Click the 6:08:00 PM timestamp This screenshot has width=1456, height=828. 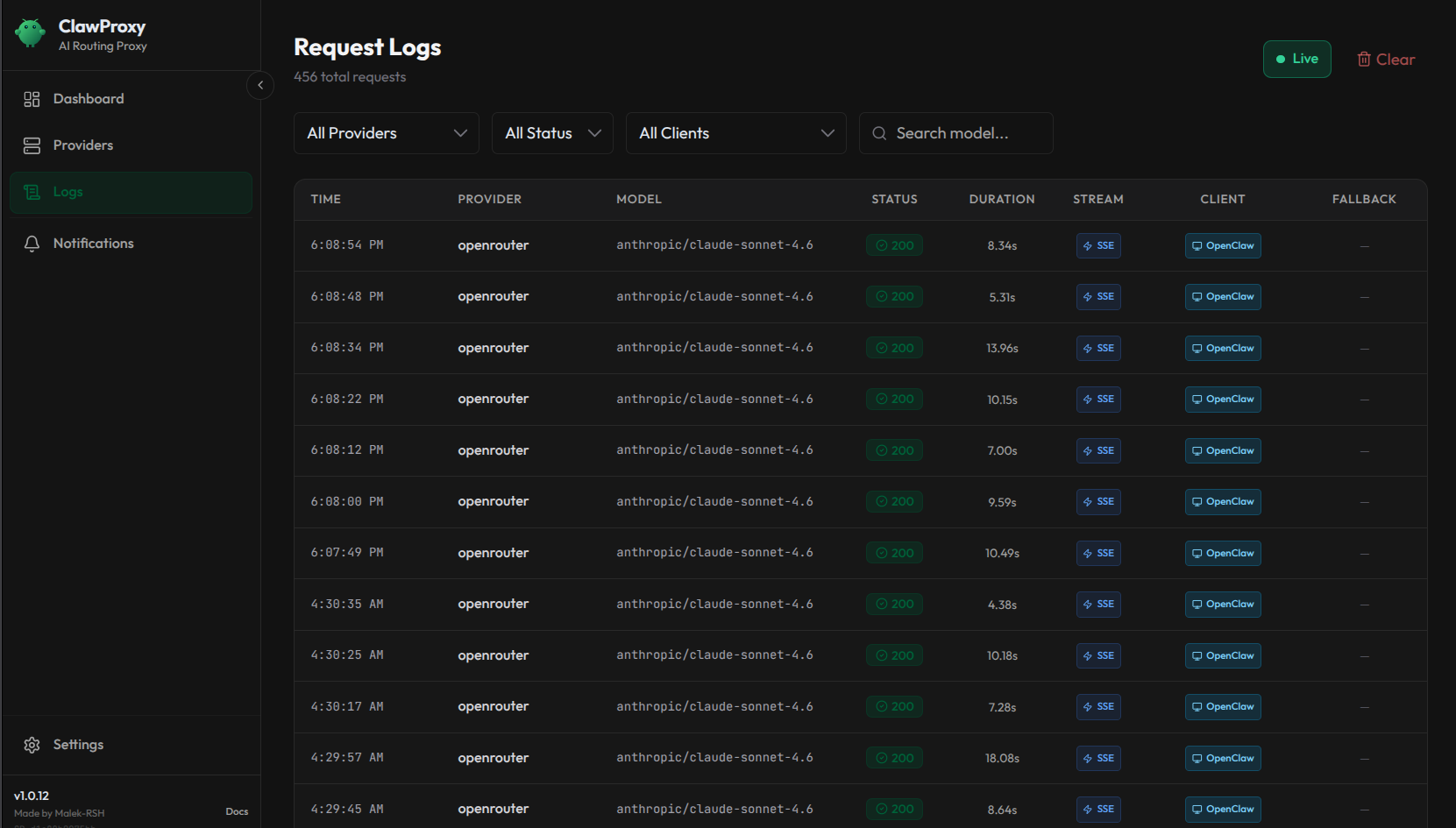click(x=347, y=501)
